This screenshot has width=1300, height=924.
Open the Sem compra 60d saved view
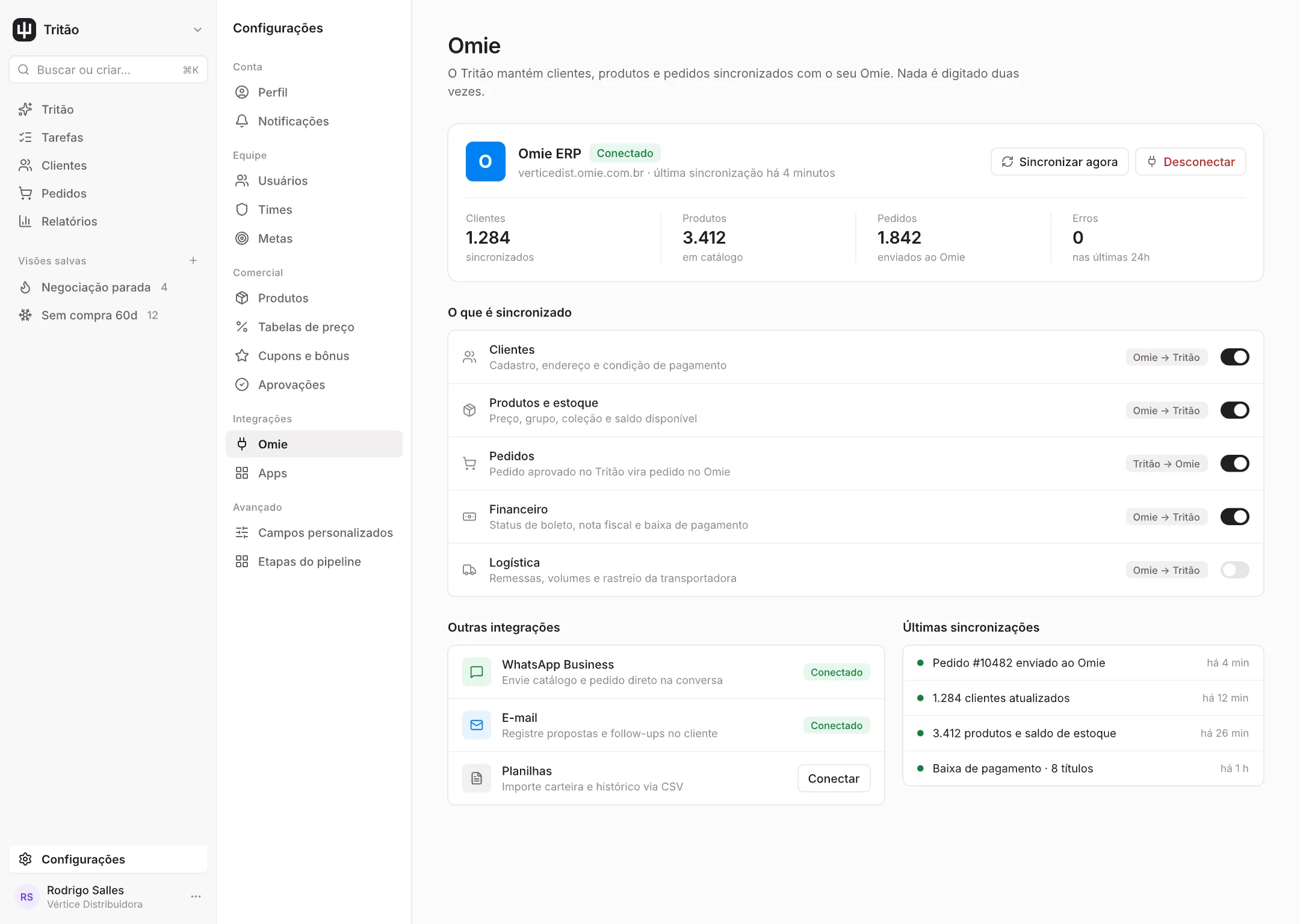[108, 315]
